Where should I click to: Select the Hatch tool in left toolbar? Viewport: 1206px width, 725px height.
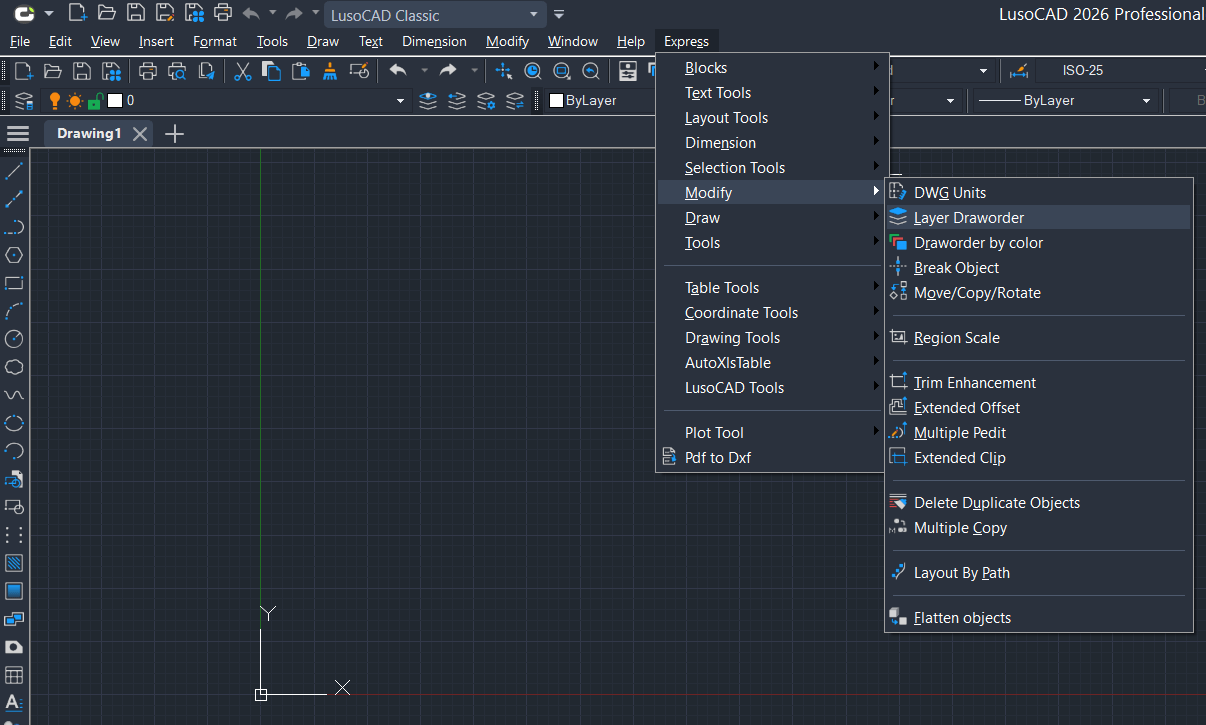pos(14,563)
